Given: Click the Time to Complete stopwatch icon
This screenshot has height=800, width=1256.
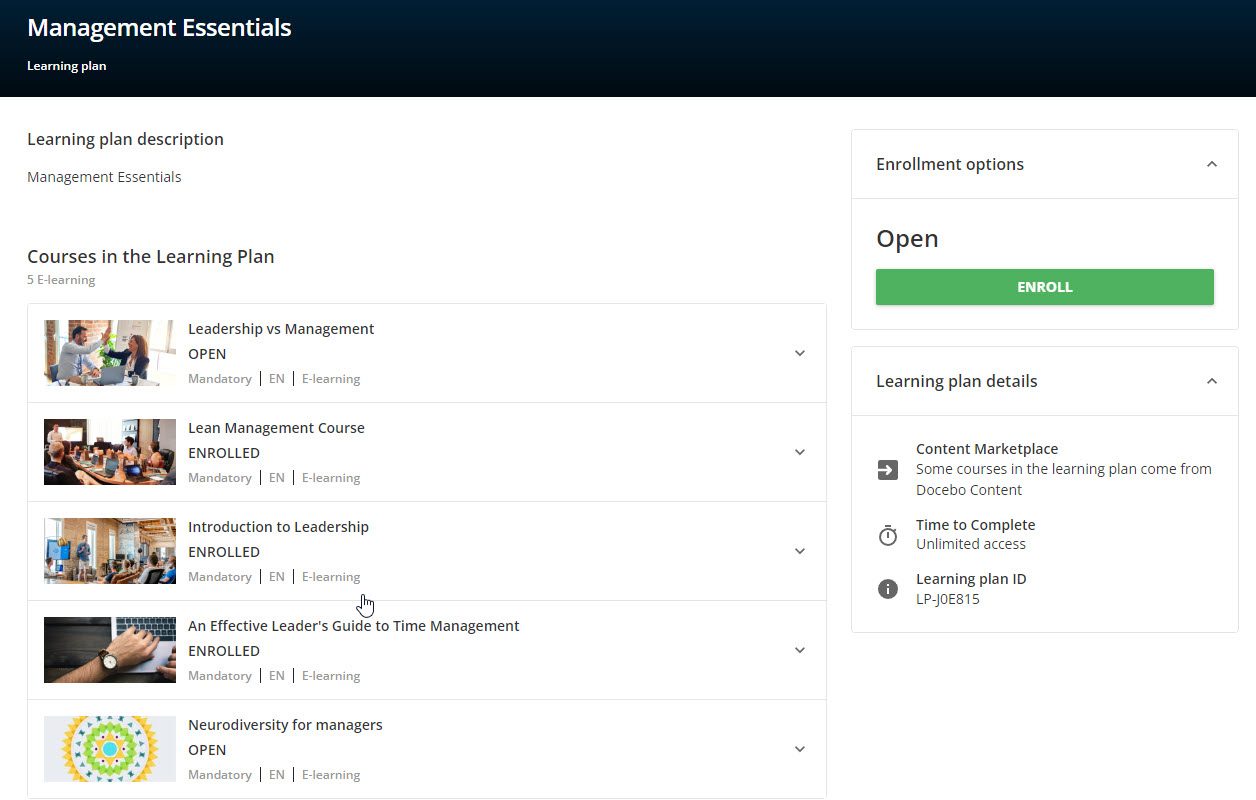Looking at the screenshot, I should point(888,536).
